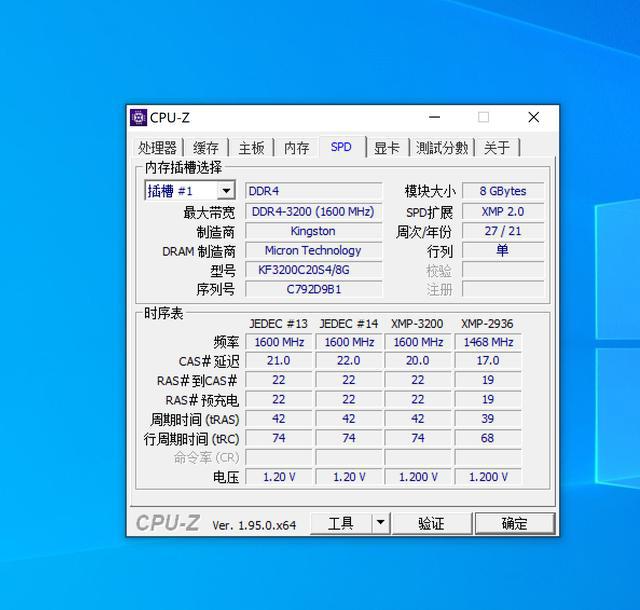640x610 pixels.
Task: Click the XMP-2936 column header
Action: [x=487, y=324]
